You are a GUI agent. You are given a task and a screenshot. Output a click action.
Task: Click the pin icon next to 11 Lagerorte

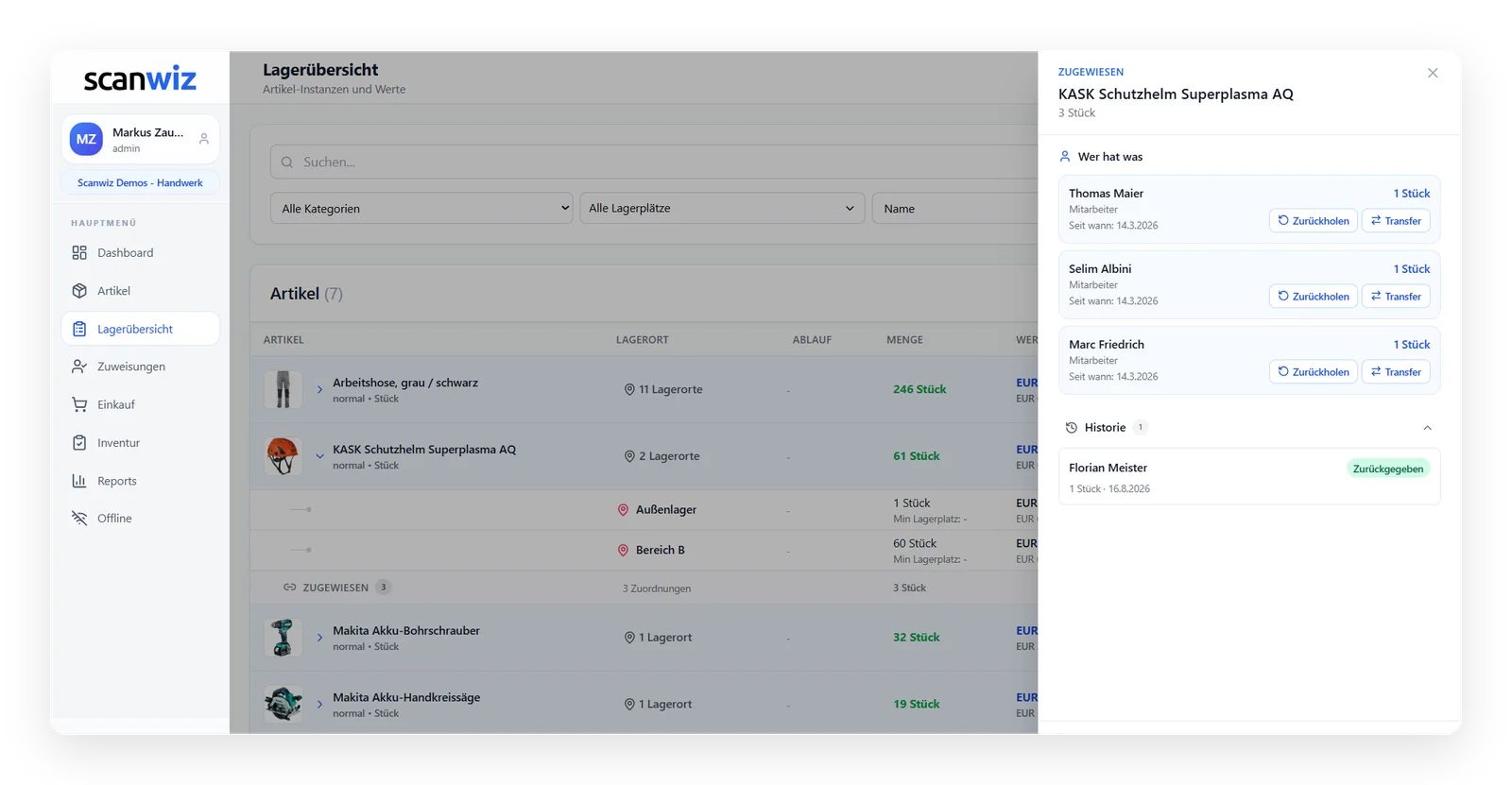click(x=629, y=389)
